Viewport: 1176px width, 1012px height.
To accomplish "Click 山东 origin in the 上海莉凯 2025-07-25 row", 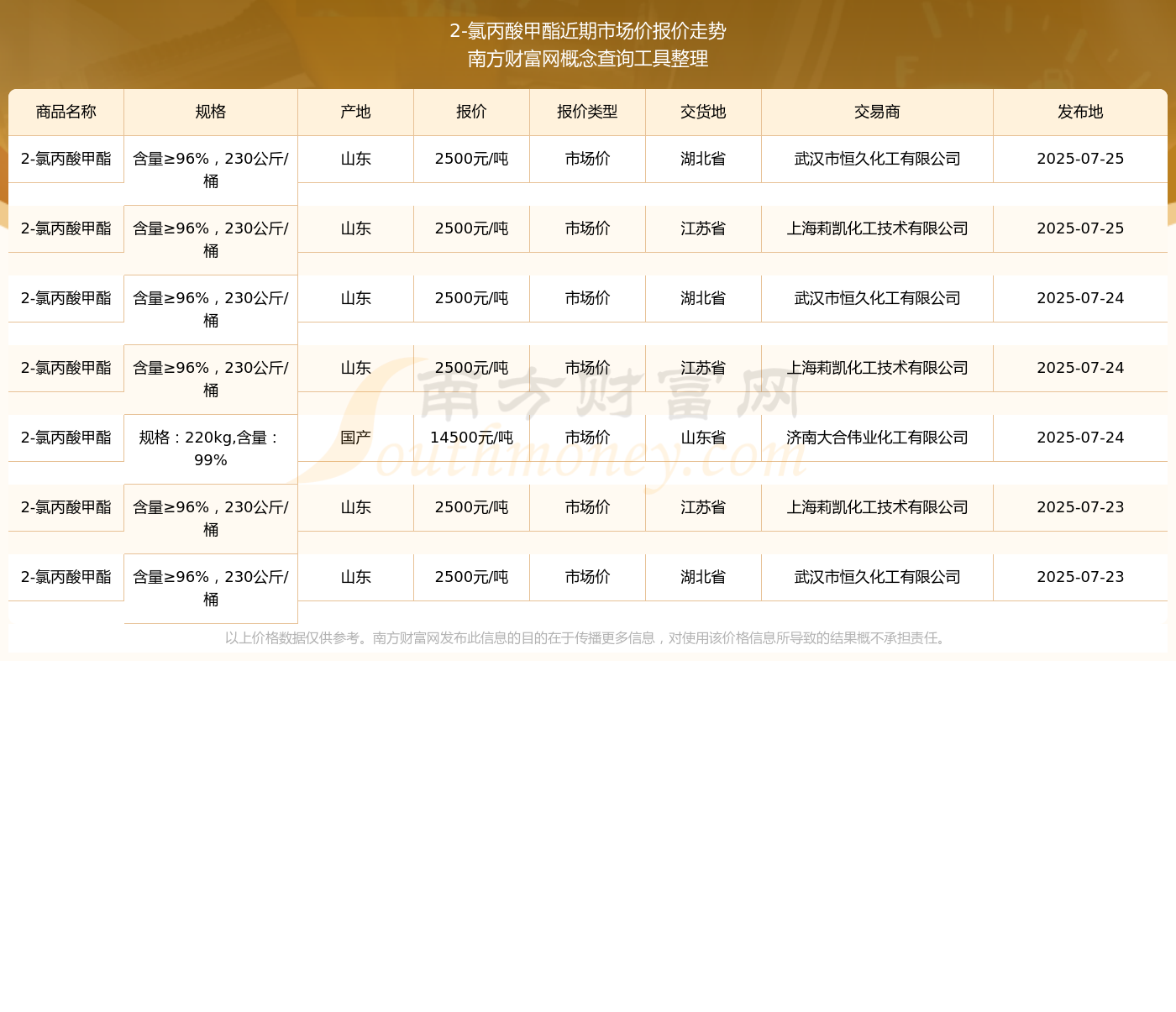I will (x=356, y=228).
